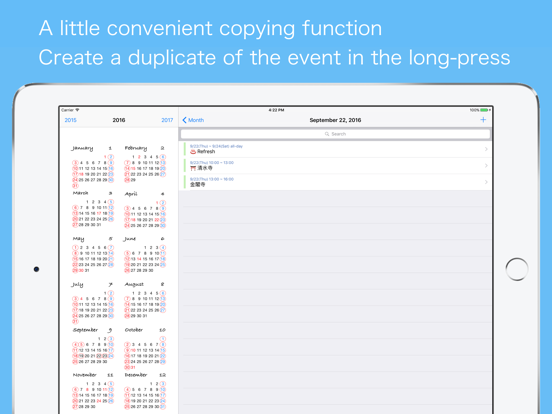Tap the torii gate icon in second event
Screen dimensions: 552x414
193,168
